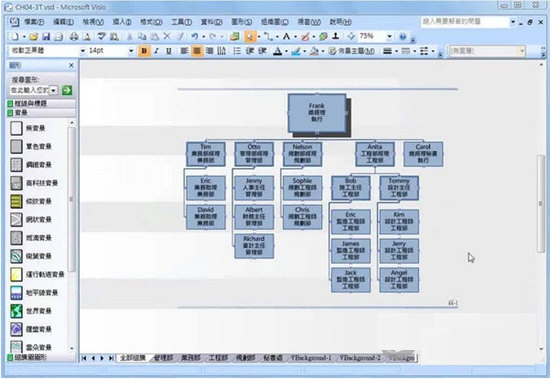The width and height of the screenshot is (550, 379).
Task: Click the Print icon in the toolbar
Action: [73, 36]
